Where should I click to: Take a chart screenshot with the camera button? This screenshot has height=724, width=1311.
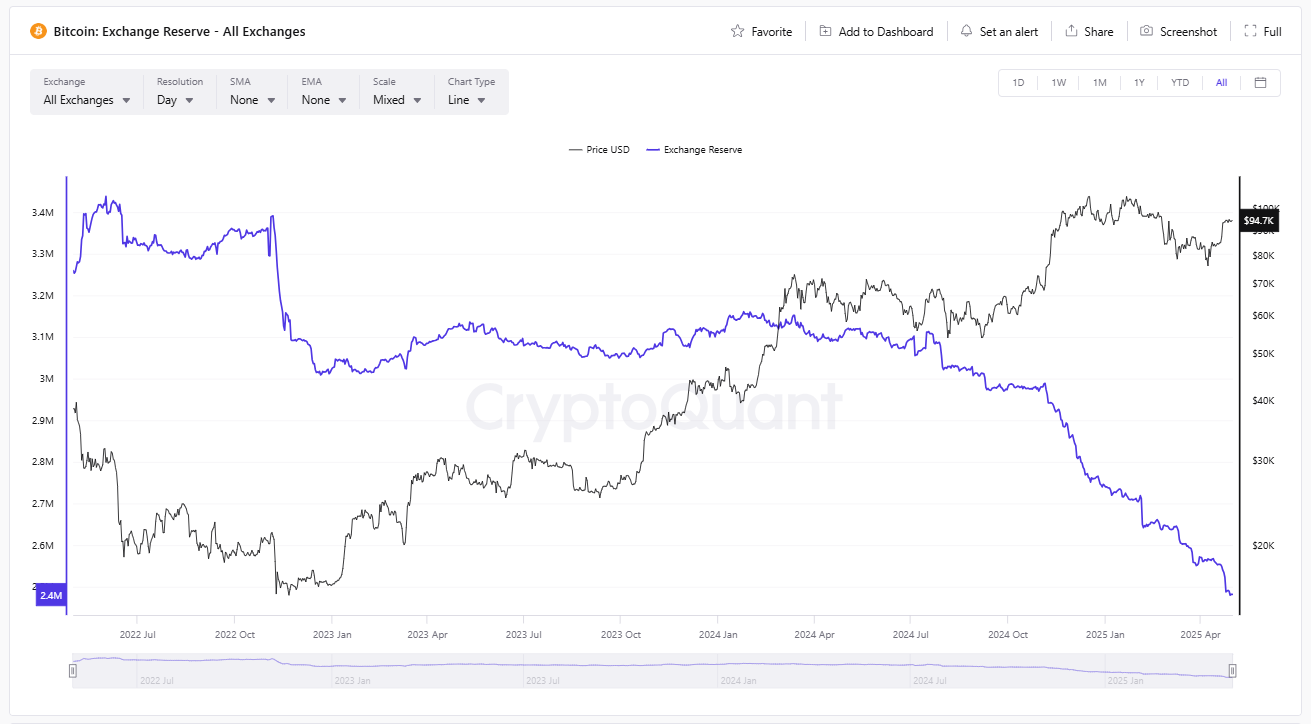coord(1179,31)
